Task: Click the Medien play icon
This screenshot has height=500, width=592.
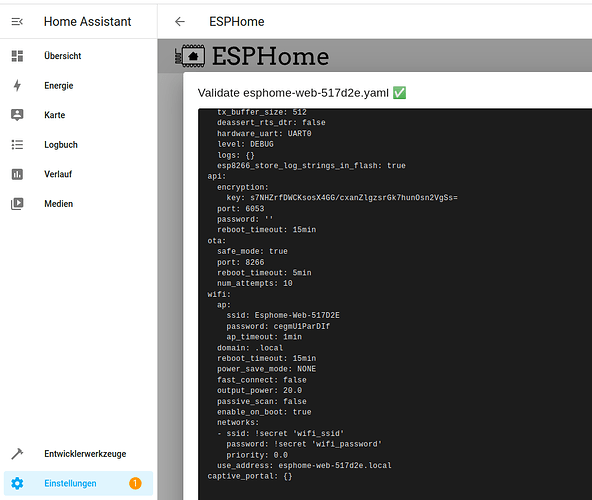Action: point(17,204)
